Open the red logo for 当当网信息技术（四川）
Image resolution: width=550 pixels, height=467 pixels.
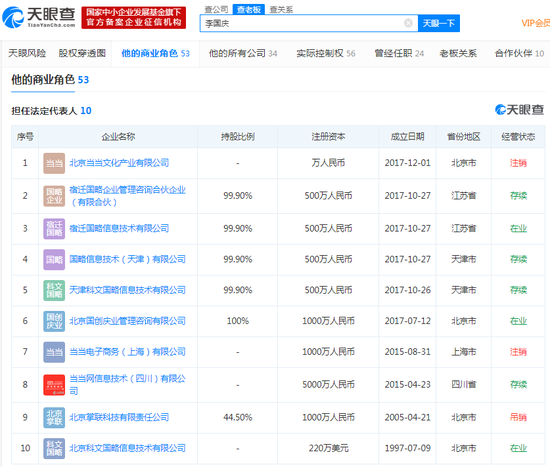[x=54, y=385]
